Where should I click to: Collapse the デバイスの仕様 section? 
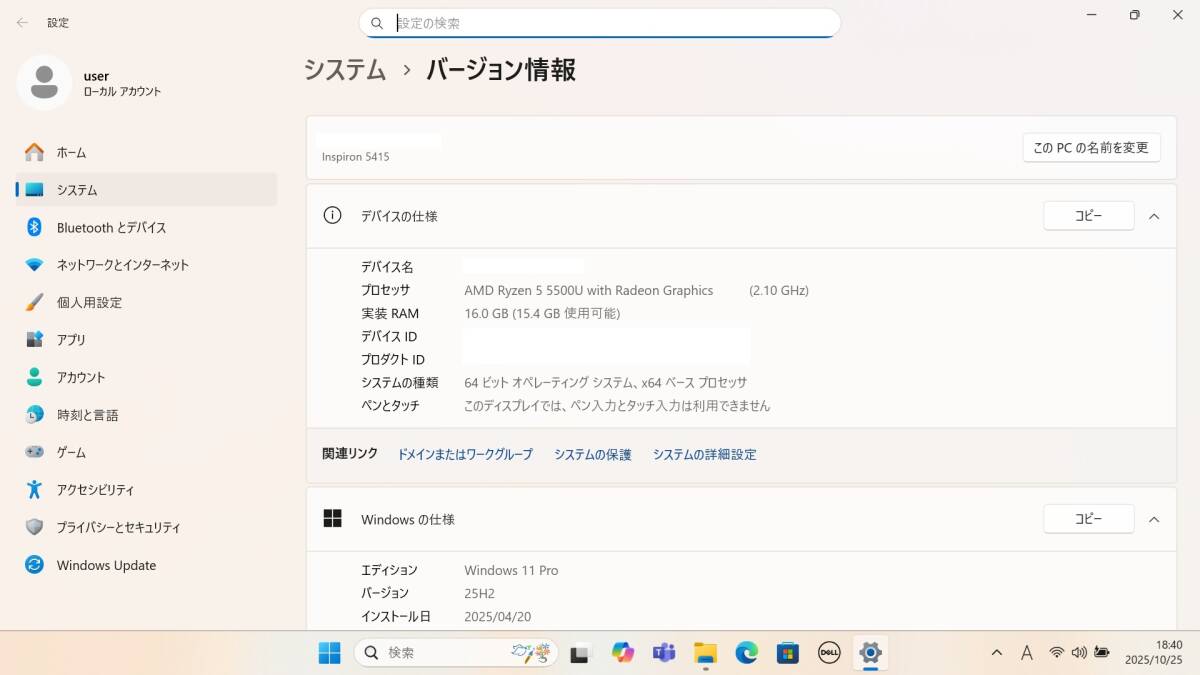coord(1154,216)
